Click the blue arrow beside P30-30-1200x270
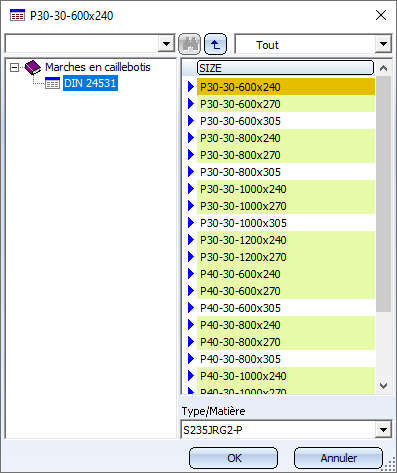 [191, 257]
